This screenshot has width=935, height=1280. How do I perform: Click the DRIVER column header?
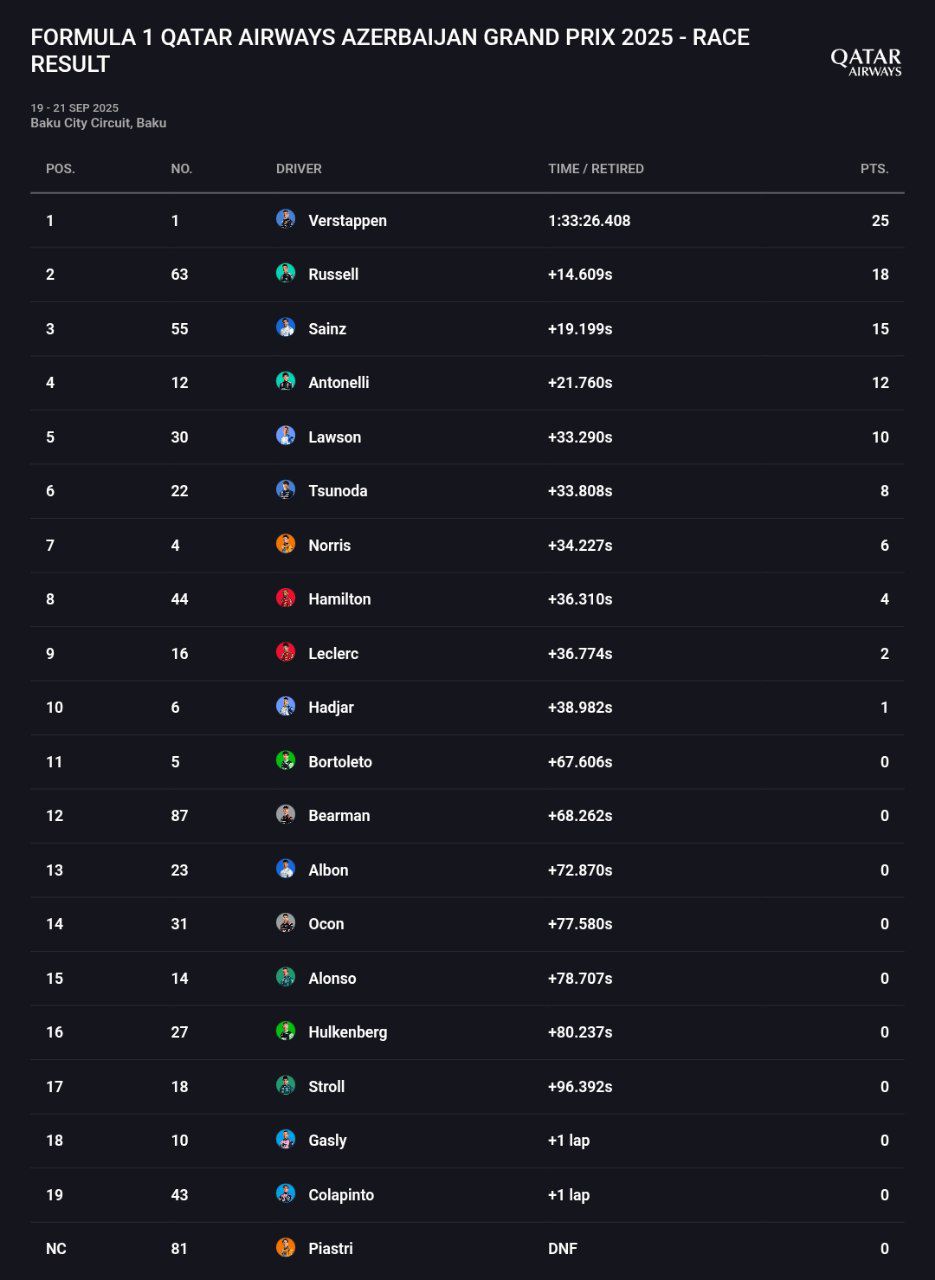[298, 169]
